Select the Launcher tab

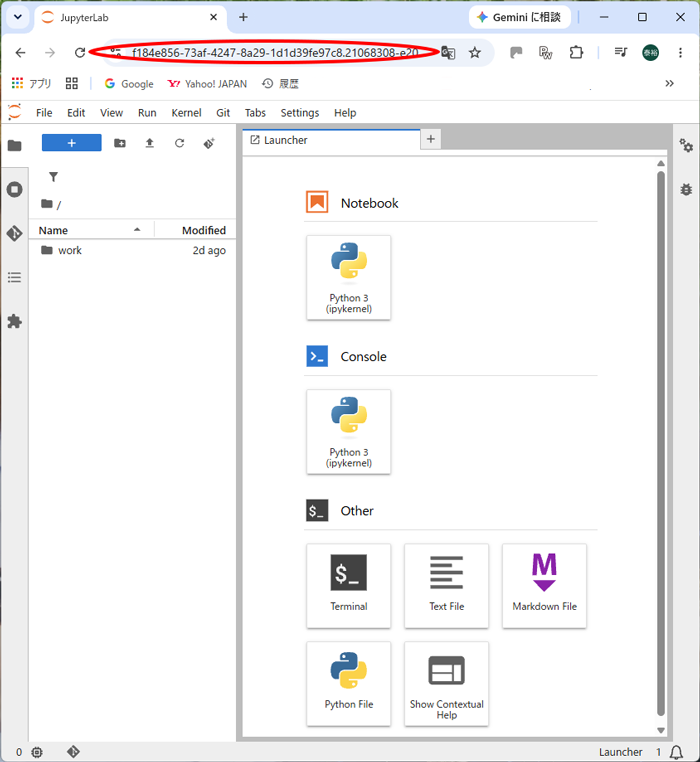coord(331,140)
